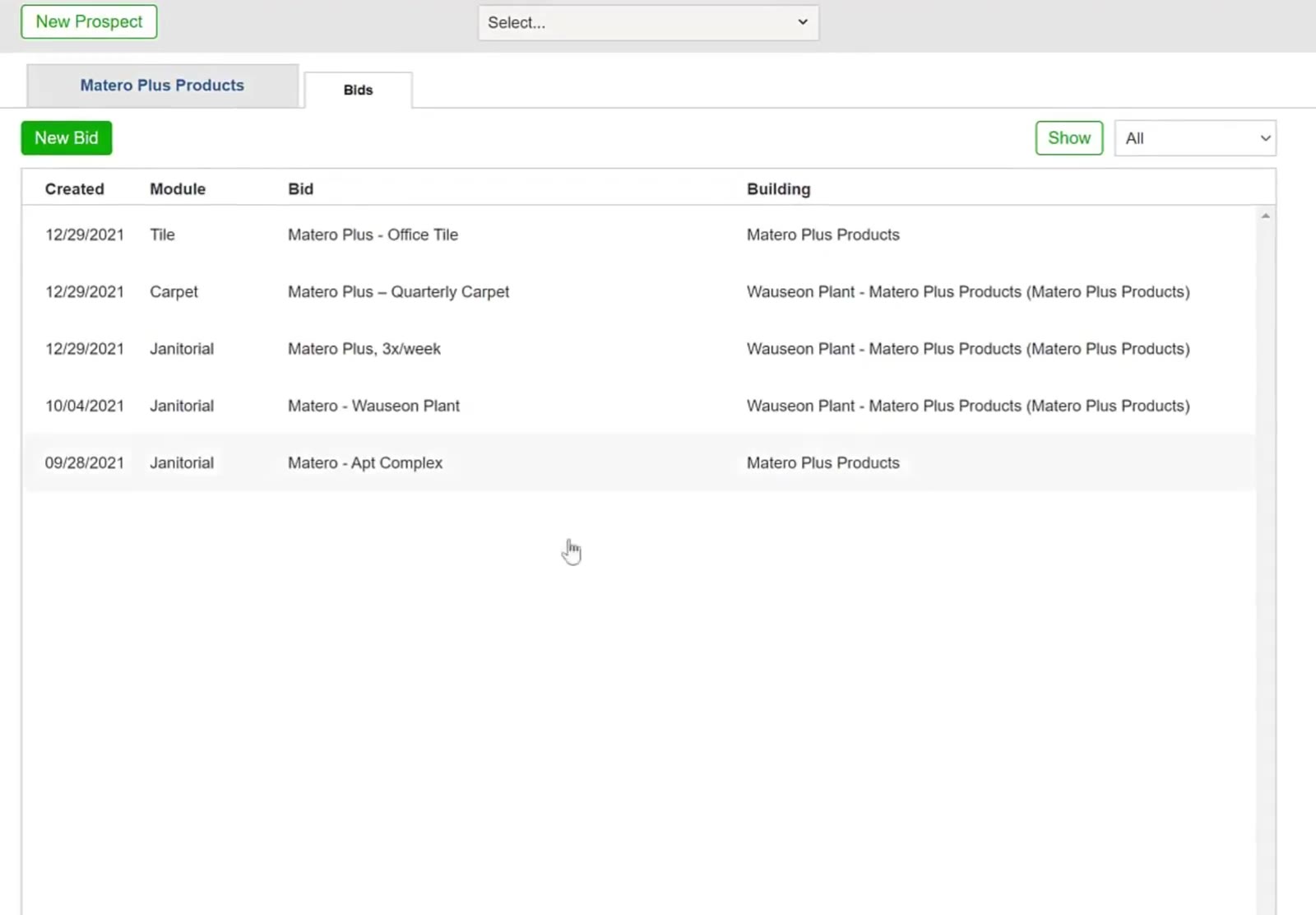Click Janitorial module in Wauseon Plant row
Image resolution: width=1316 pixels, height=915 pixels.
[182, 406]
